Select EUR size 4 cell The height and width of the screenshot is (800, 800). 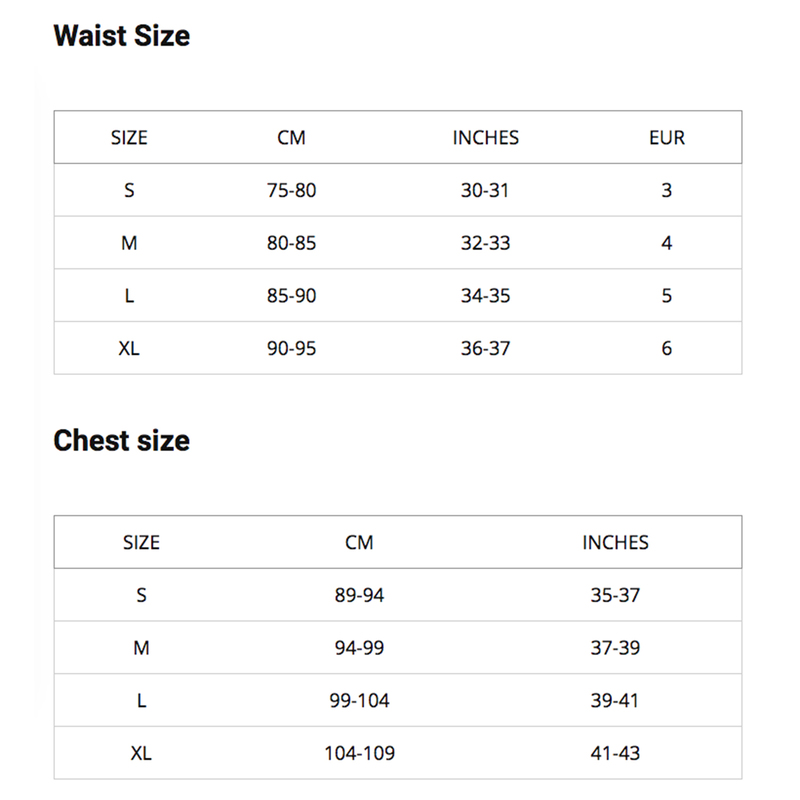667,243
